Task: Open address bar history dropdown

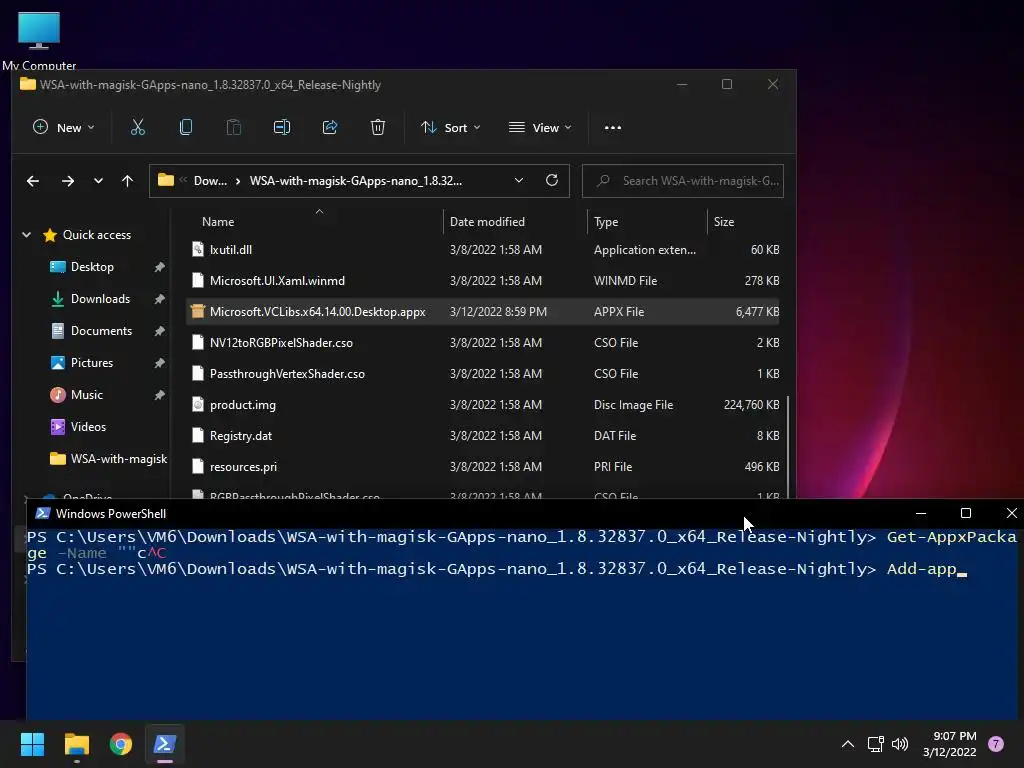Action: [x=519, y=180]
